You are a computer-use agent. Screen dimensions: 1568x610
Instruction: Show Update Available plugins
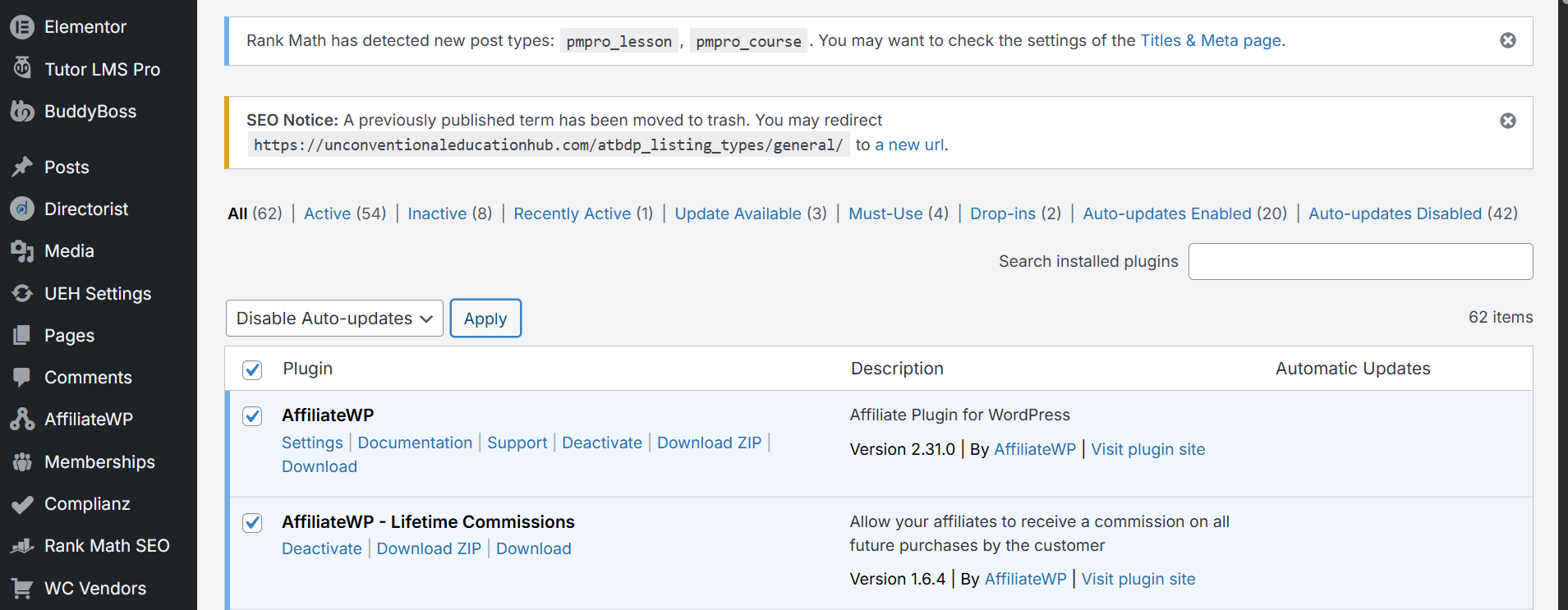tap(738, 213)
